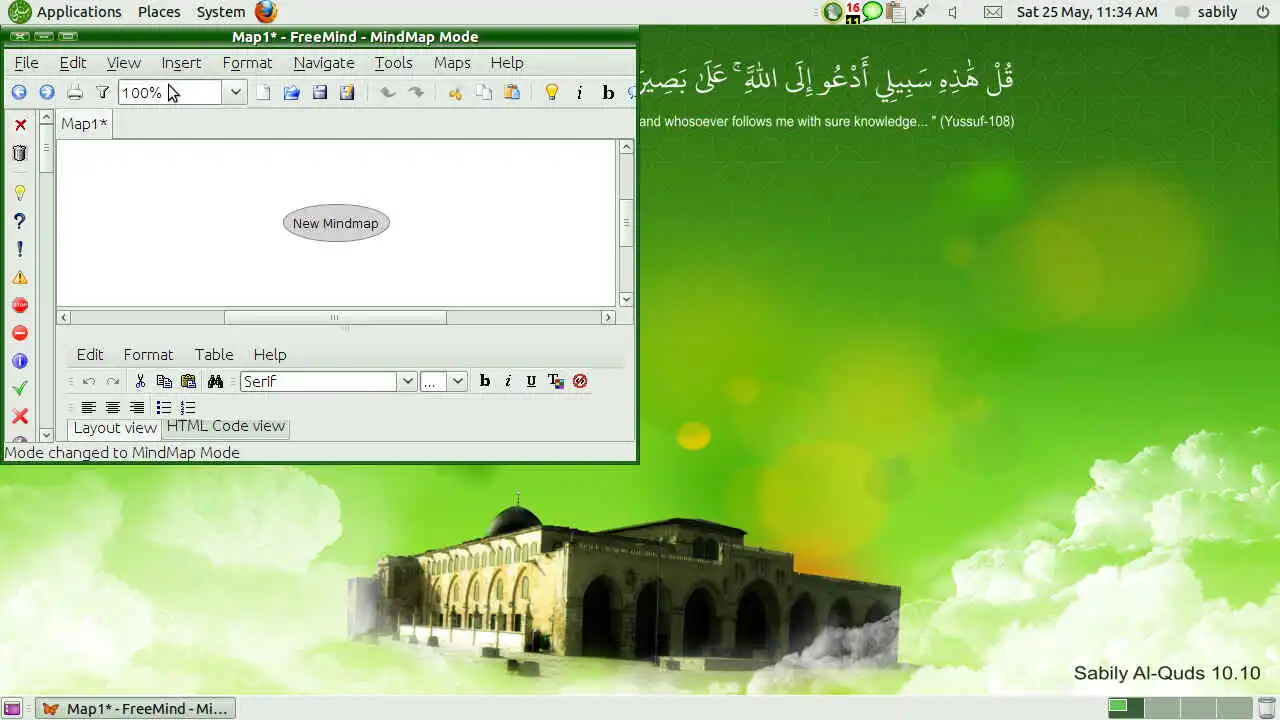This screenshot has width=1280, height=720.
Task: Insert ordered numbered list
Action: [x=188, y=407]
